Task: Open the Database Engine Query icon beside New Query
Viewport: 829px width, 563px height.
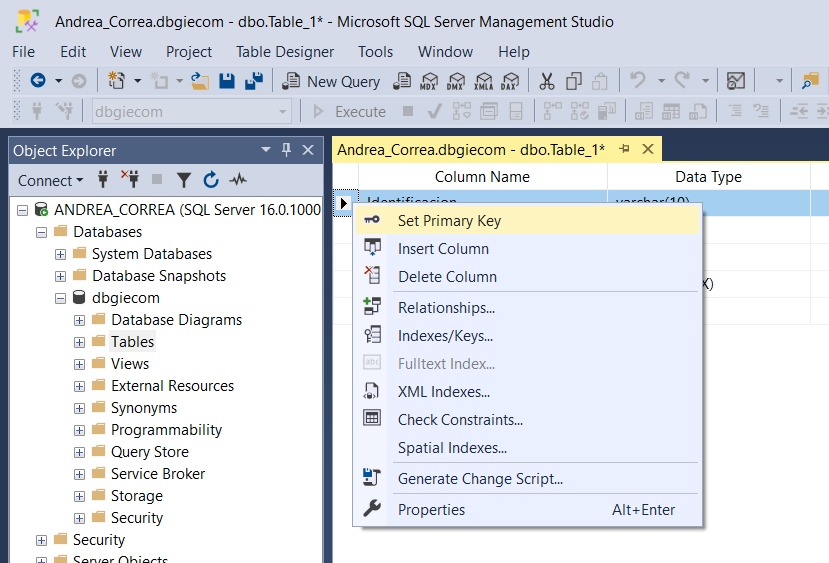Action: [x=402, y=81]
